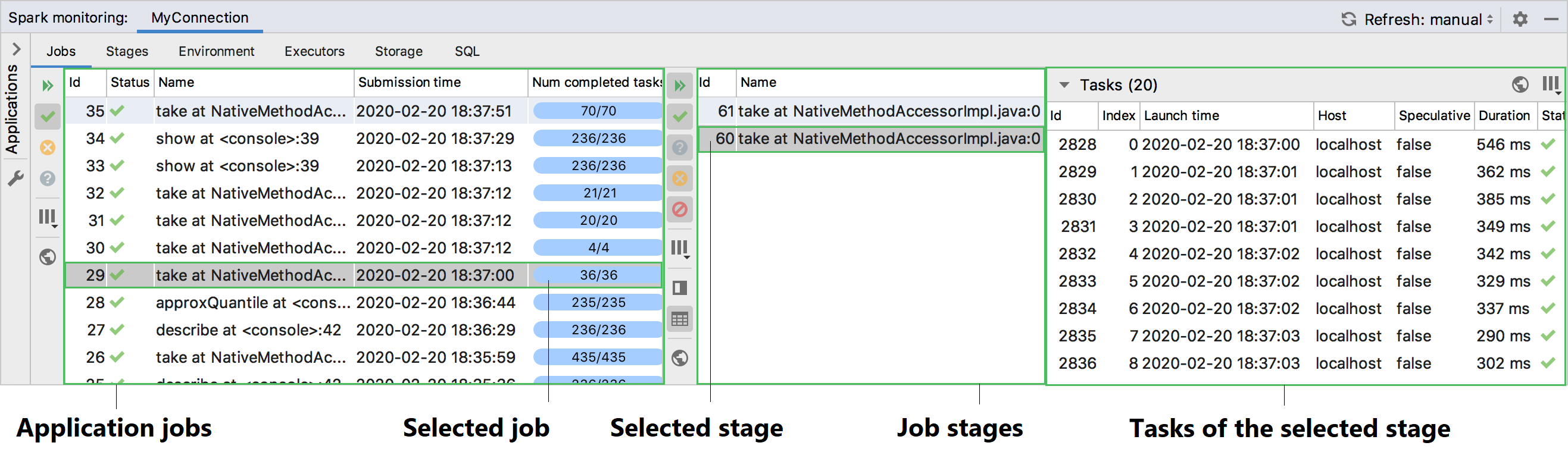
Task: Sort jobs by Submission time column
Action: click(440, 83)
